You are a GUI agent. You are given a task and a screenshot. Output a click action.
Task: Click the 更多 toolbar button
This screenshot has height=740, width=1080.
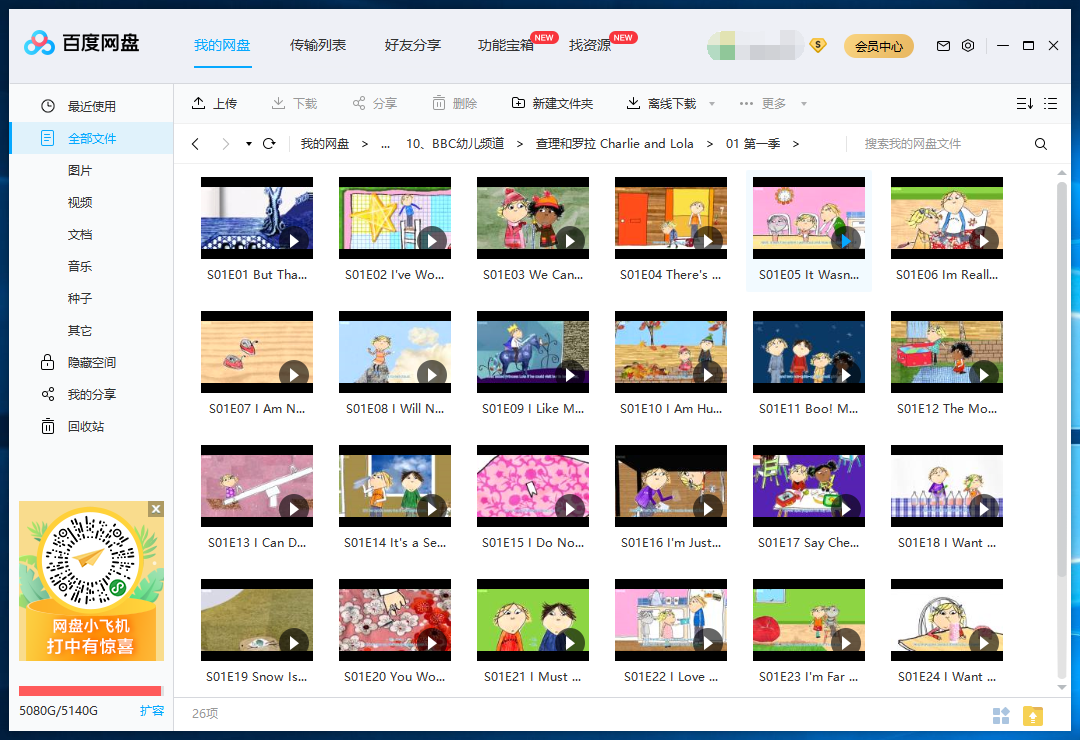pyautogui.click(x=762, y=104)
